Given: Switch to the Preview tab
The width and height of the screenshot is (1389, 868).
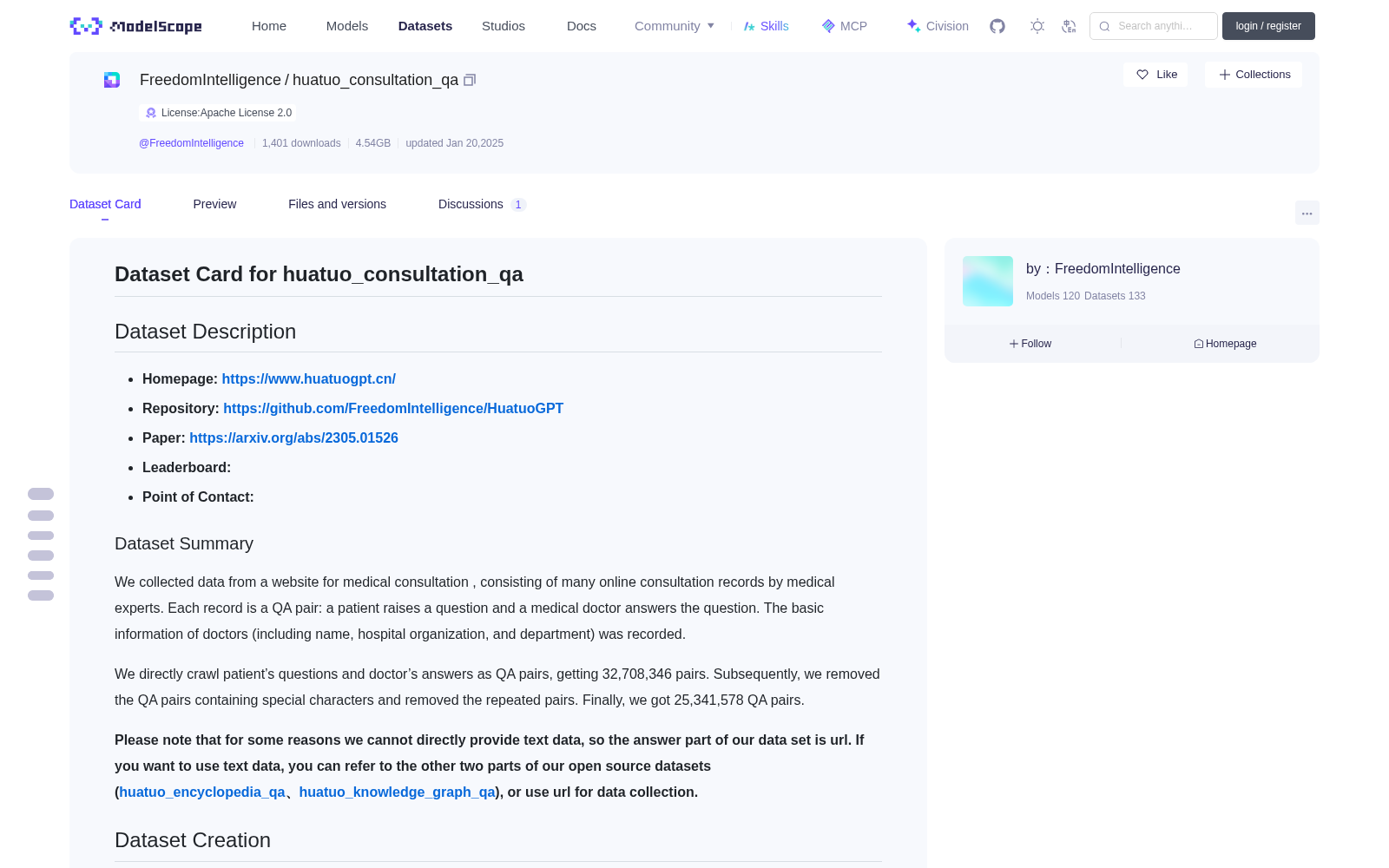Looking at the screenshot, I should (x=214, y=204).
